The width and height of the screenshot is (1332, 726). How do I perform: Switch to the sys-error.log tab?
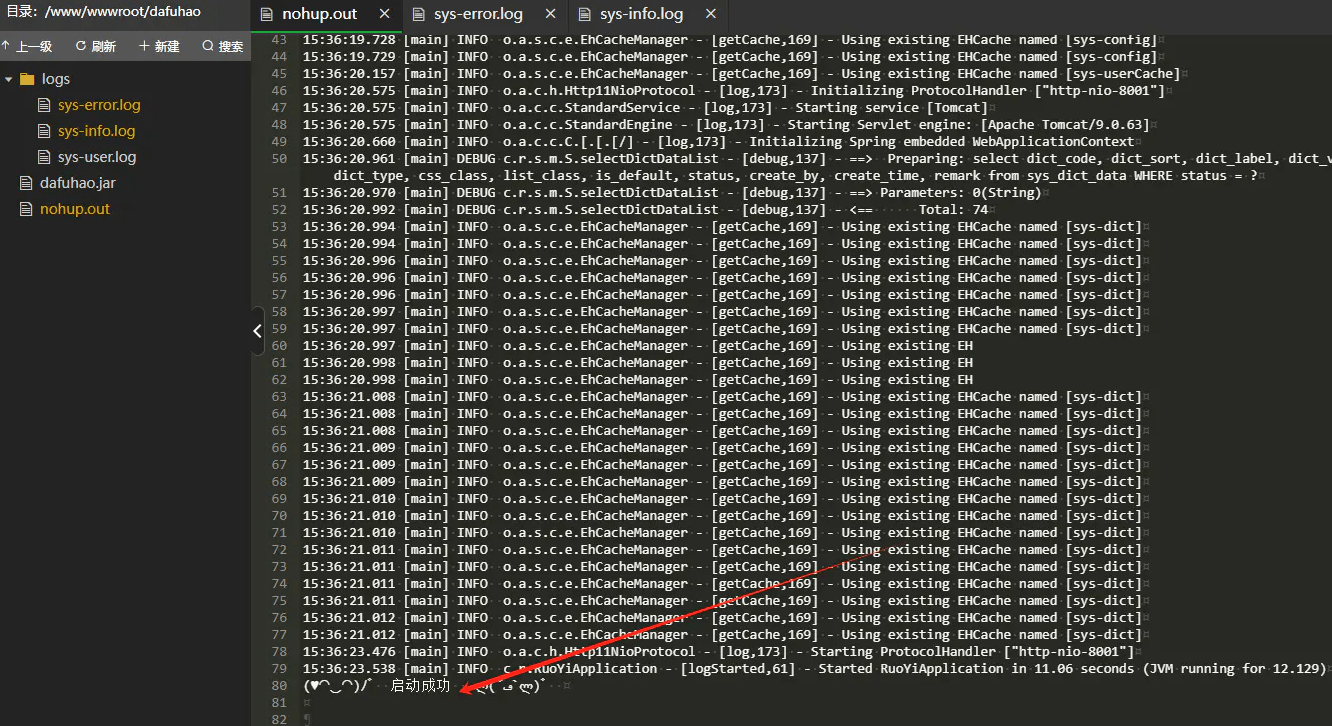[477, 14]
